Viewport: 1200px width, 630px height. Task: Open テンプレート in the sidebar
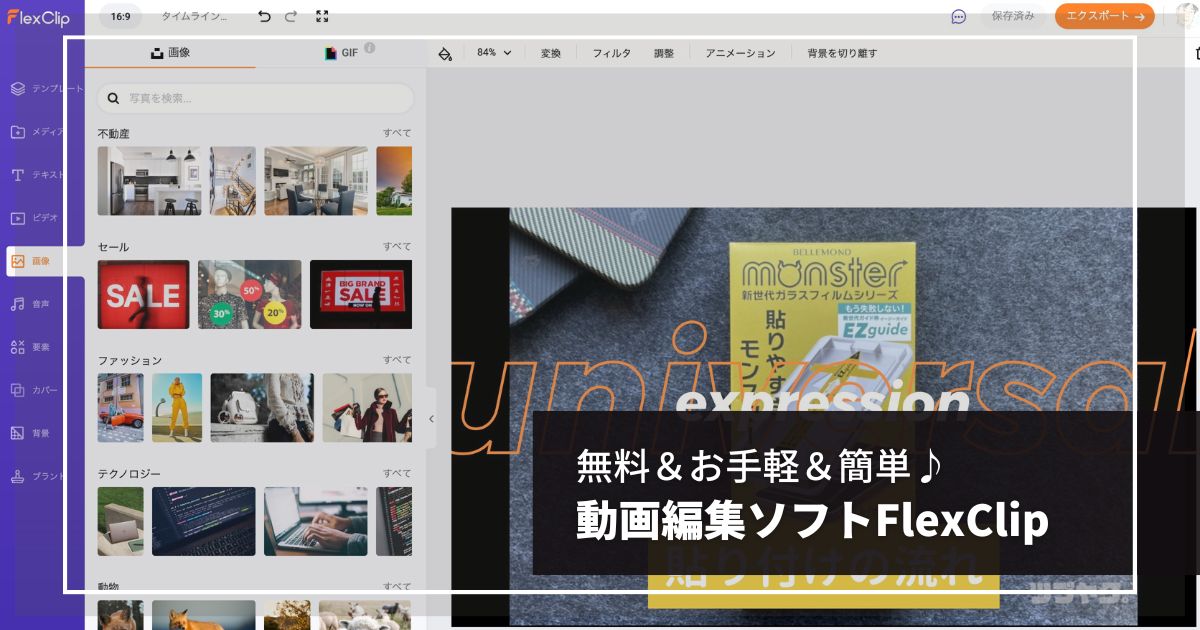pos(46,88)
